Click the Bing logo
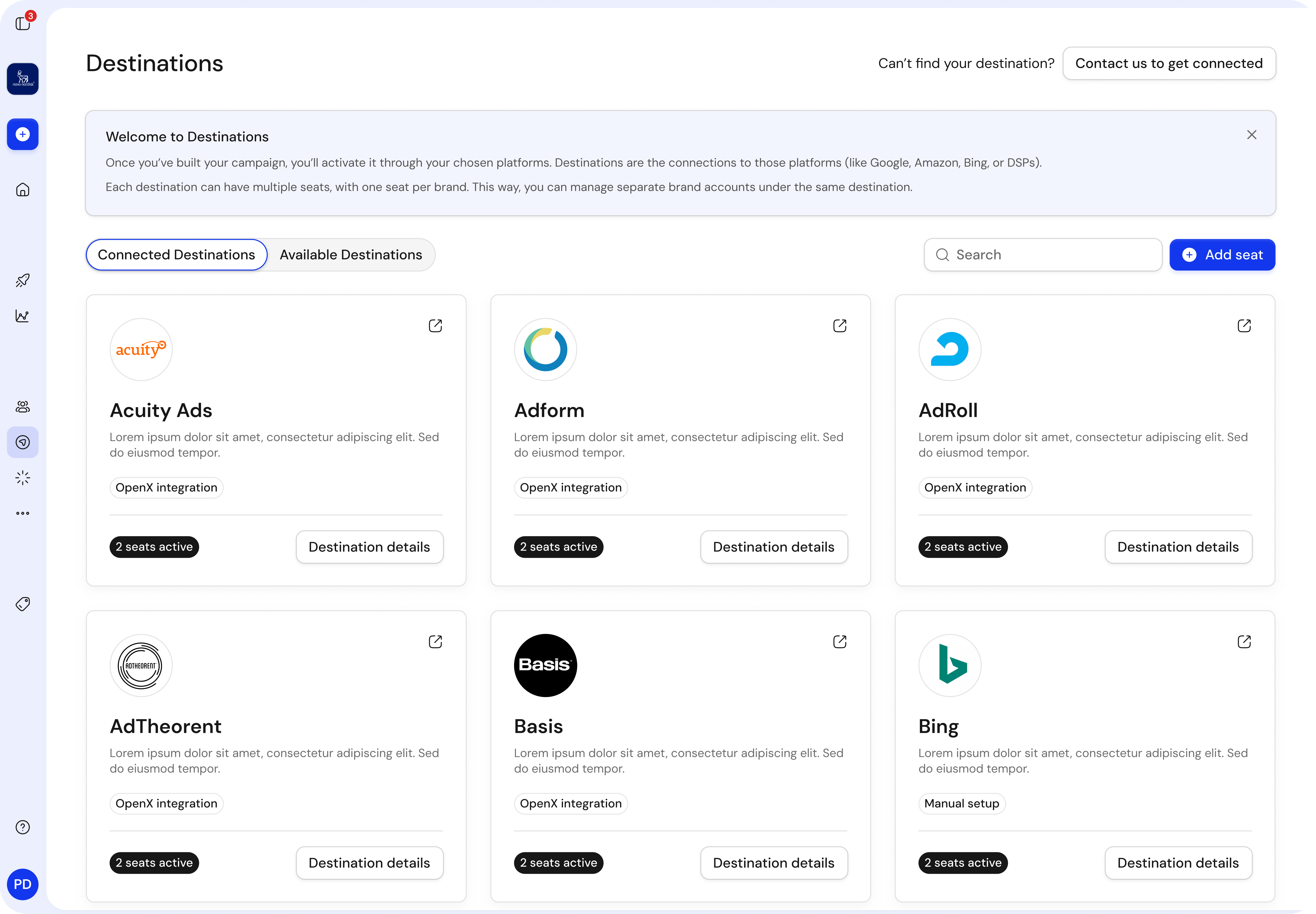 (x=950, y=665)
